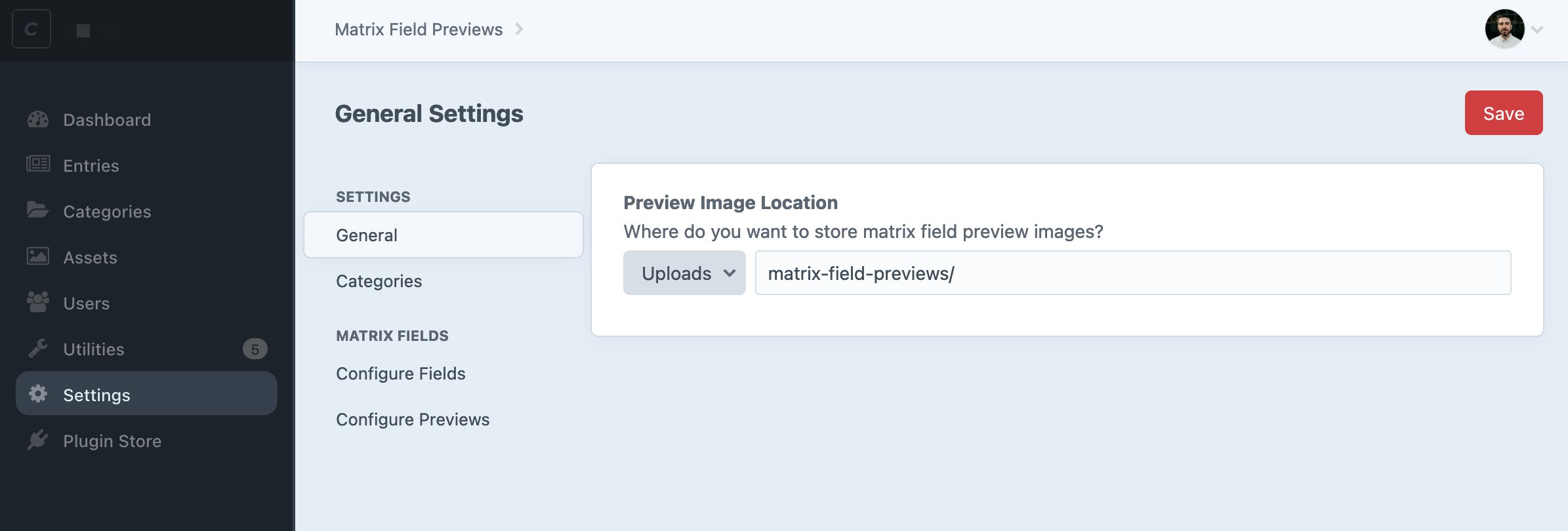This screenshot has width=1568, height=531.
Task: Expand the account menu dropdown arrow
Action: (x=1537, y=29)
